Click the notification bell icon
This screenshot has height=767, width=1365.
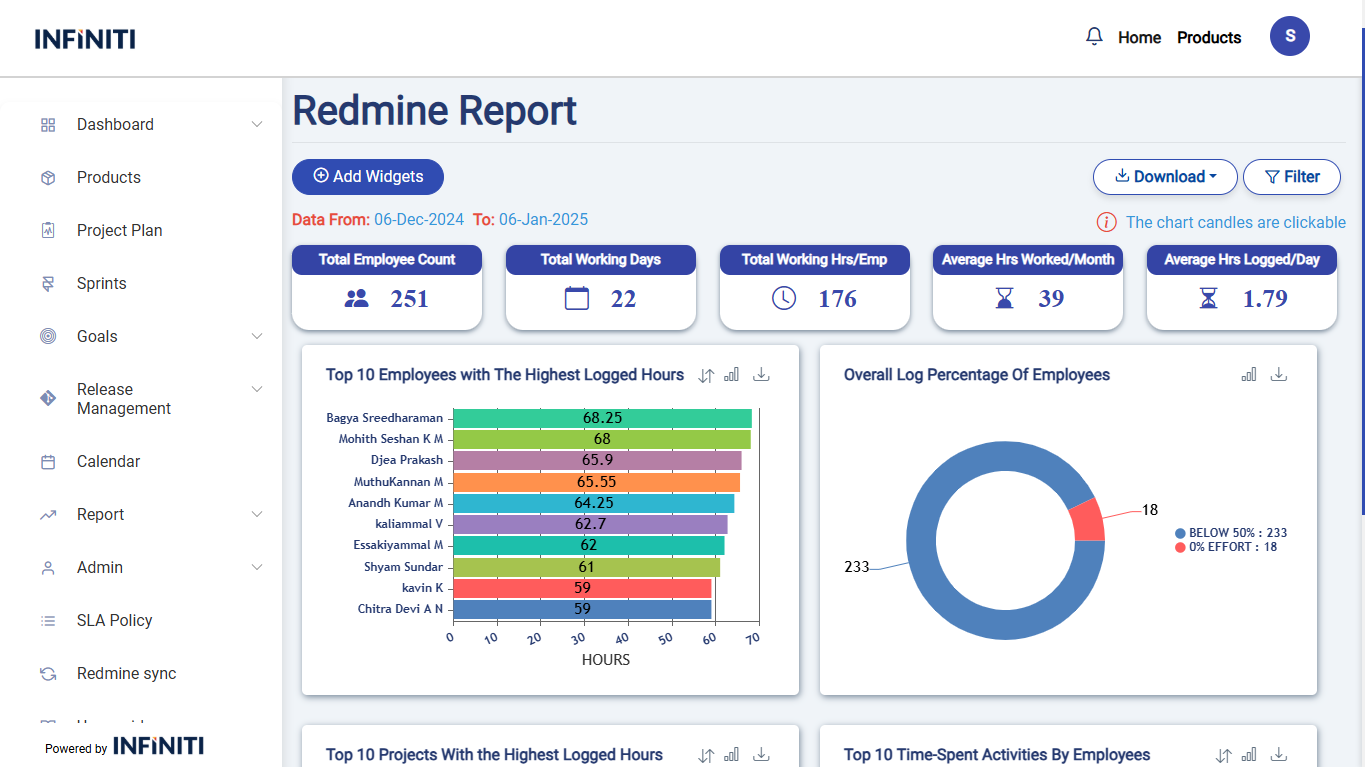coord(1094,37)
